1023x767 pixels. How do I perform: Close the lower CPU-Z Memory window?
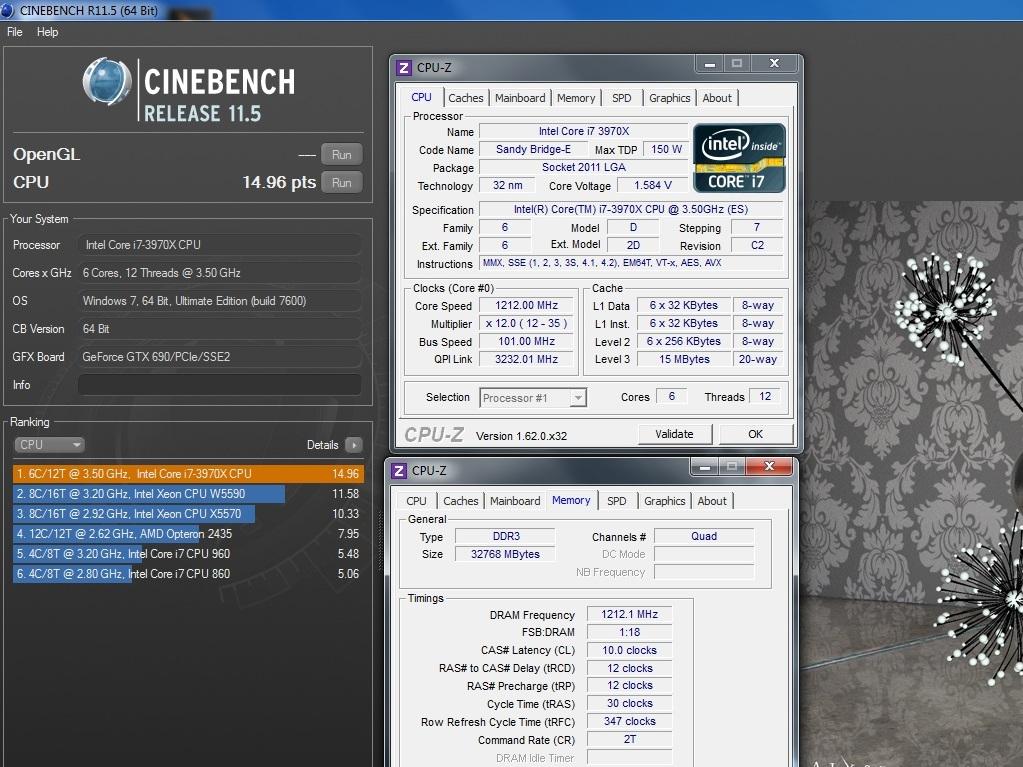[769, 466]
